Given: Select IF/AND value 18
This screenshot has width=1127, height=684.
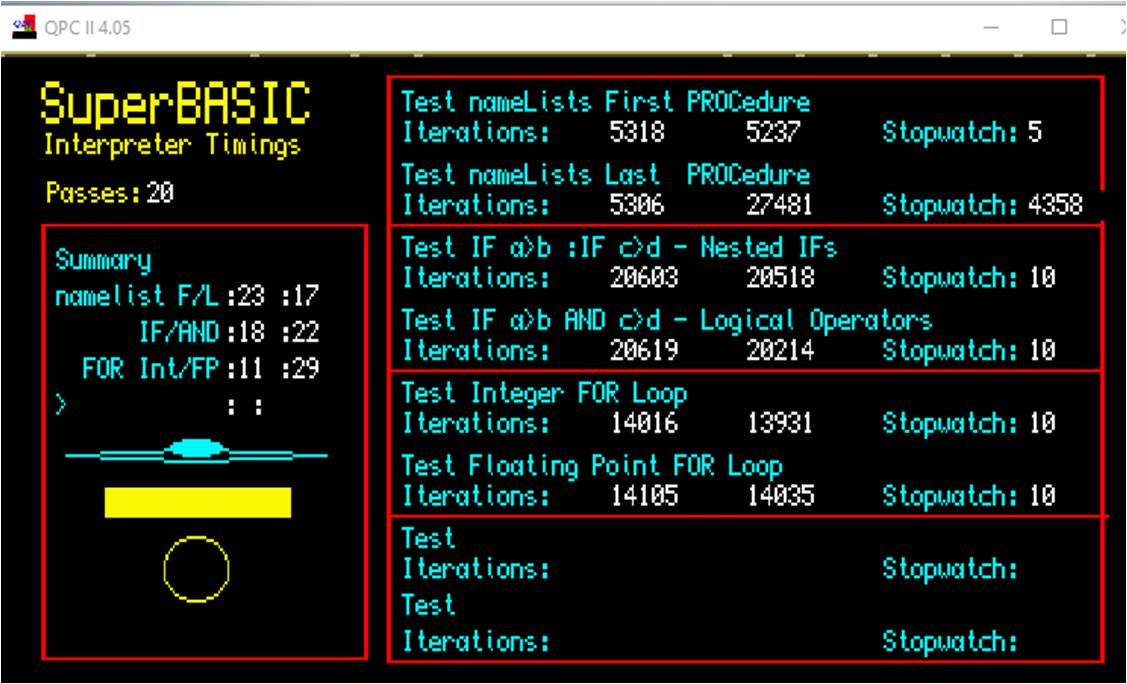Looking at the screenshot, I should pos(252,333).
